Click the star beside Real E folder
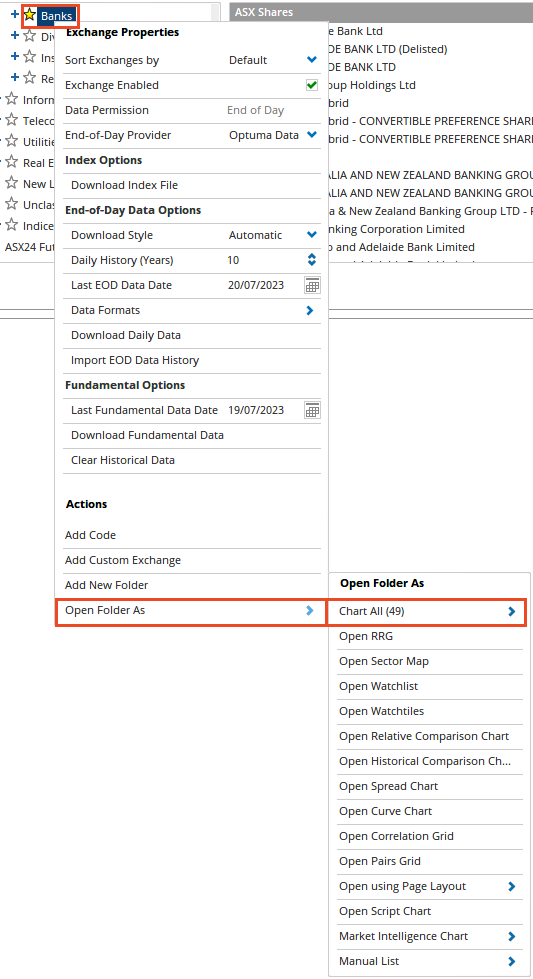 click(11, 162)
